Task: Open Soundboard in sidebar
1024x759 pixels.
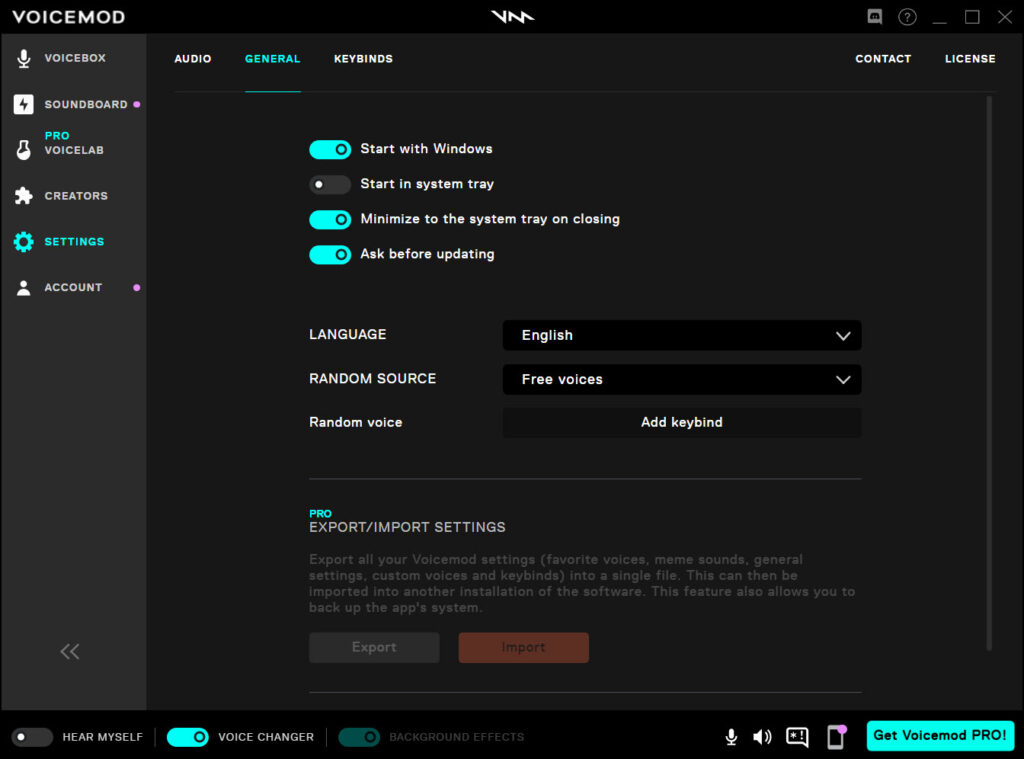Action: 86,105
